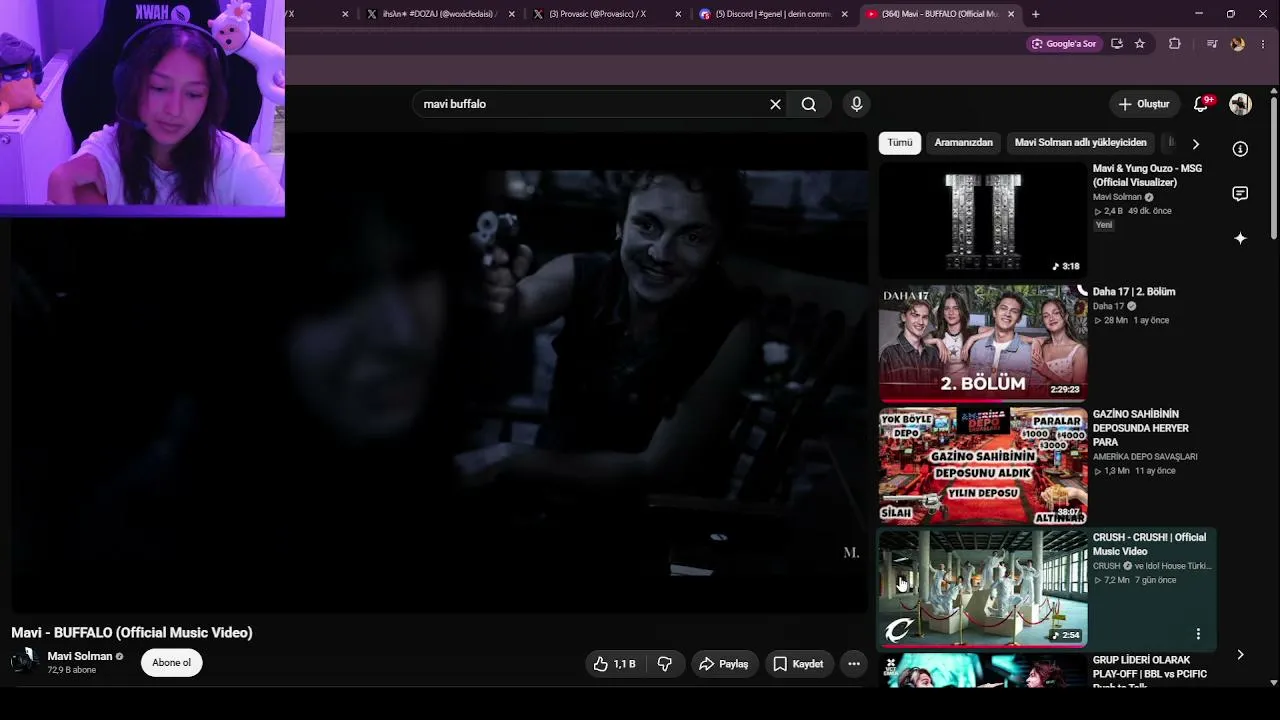Viewport: 1280px width, 720px height.
Task: Subscribe with the Abone ol button
Action: 171,663
